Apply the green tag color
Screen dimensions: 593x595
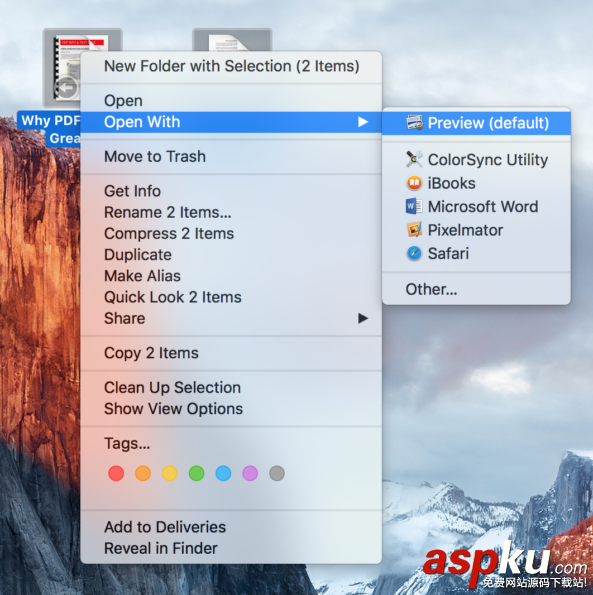(x=197, y=473)
